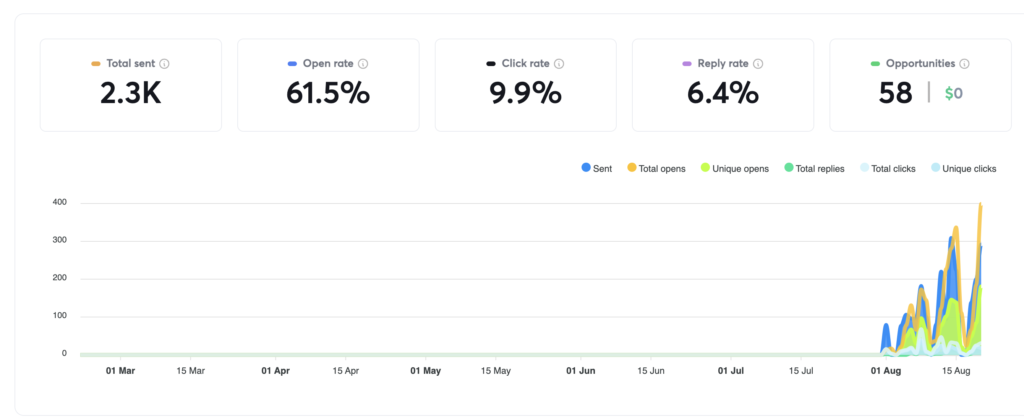
Task: Click the 01 May axis label
Action: pyautogui.click(x=426, y=371)
